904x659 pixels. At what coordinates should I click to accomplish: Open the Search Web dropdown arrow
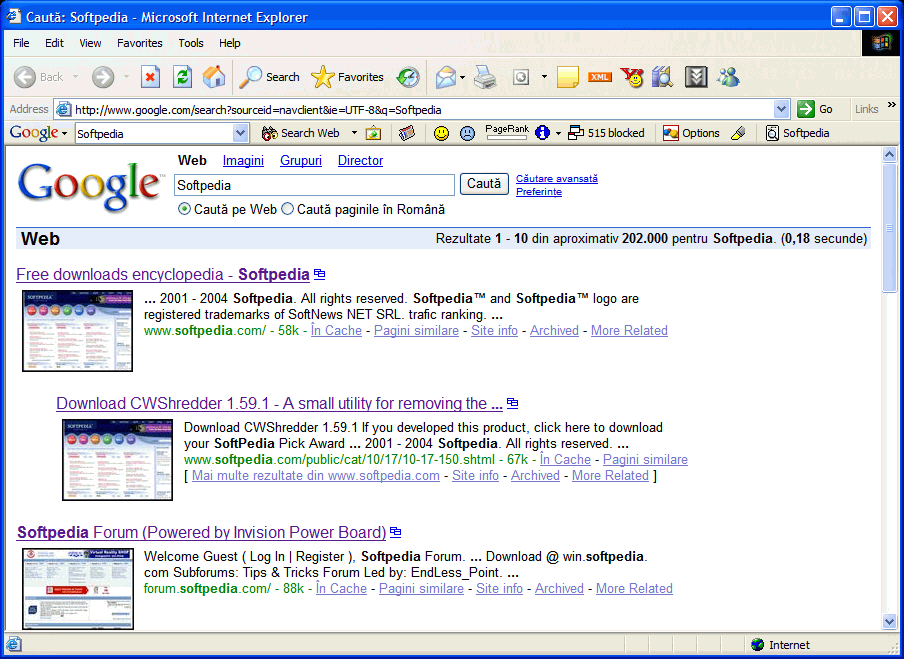coord(354,133)
